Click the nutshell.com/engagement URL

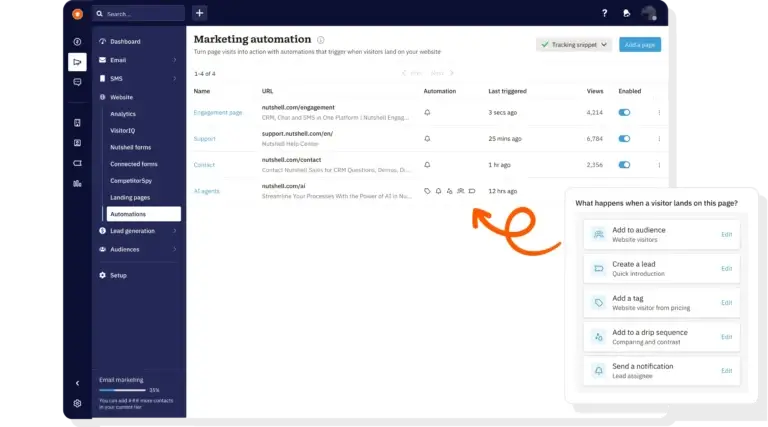[298, 107]
